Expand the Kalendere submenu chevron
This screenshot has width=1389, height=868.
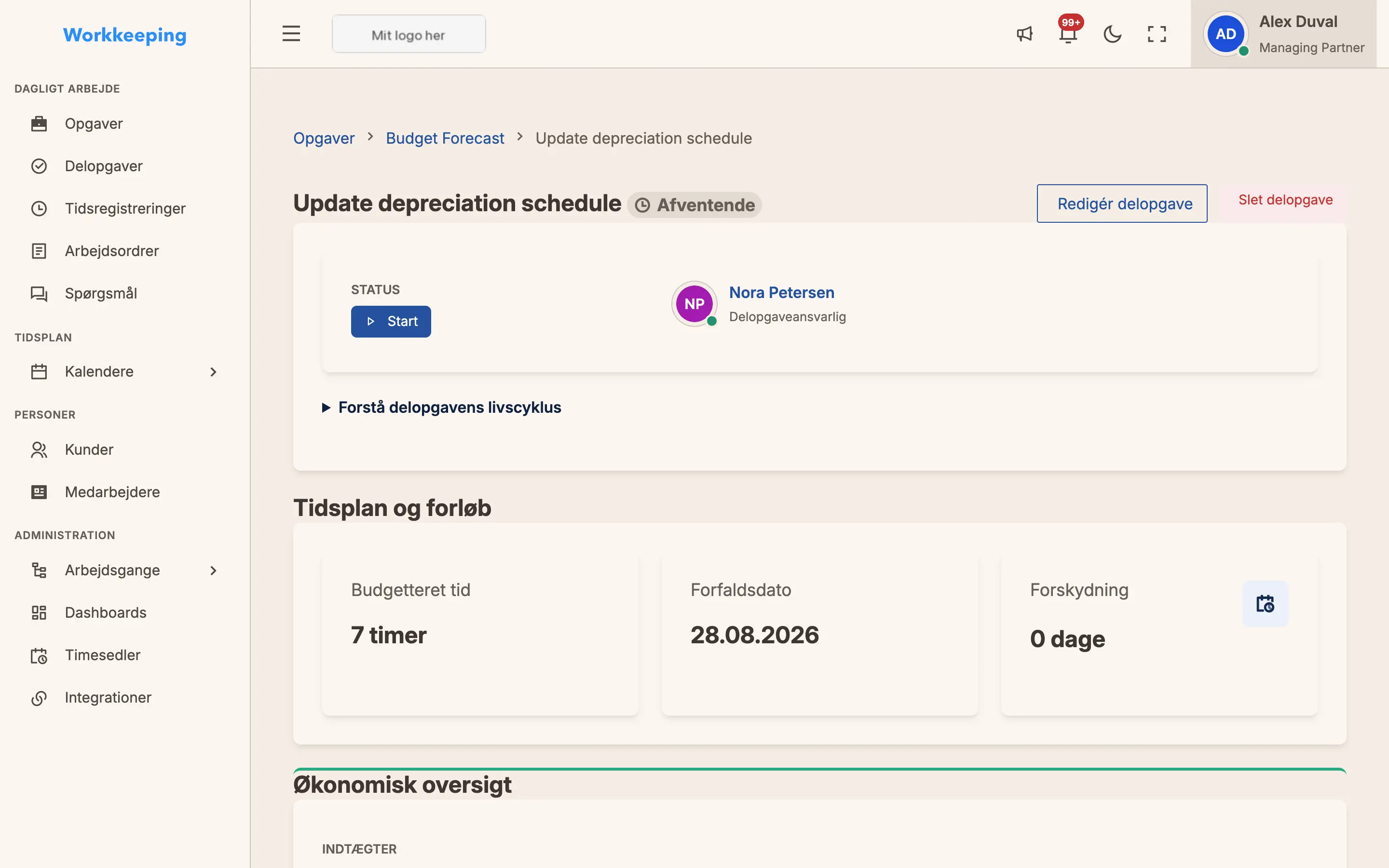[x=214, y=372]
